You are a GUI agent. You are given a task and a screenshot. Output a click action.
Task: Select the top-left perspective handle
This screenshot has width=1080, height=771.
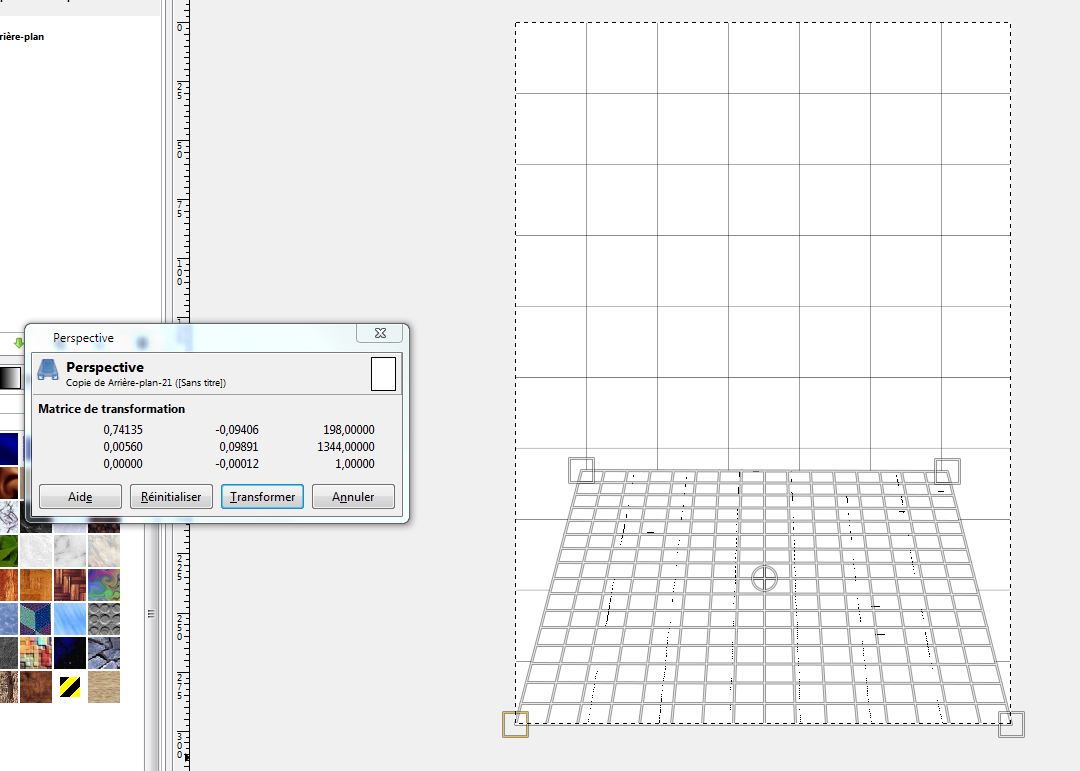582,471
